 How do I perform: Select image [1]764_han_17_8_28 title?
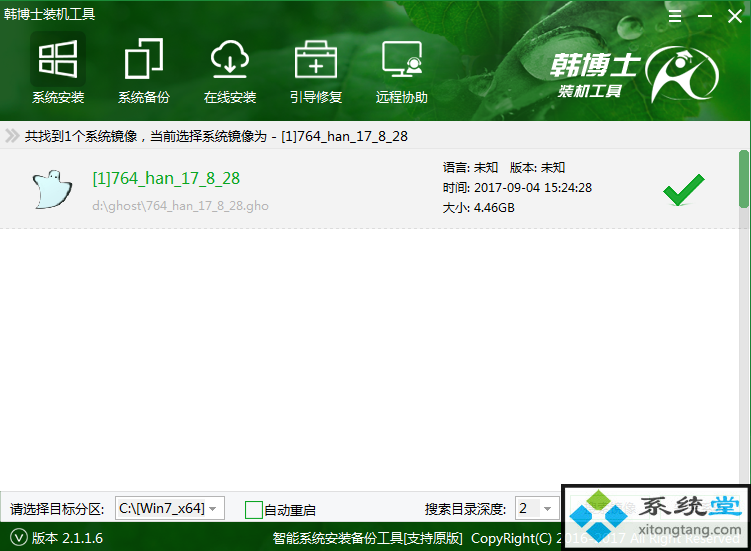[x=166, y=178]
